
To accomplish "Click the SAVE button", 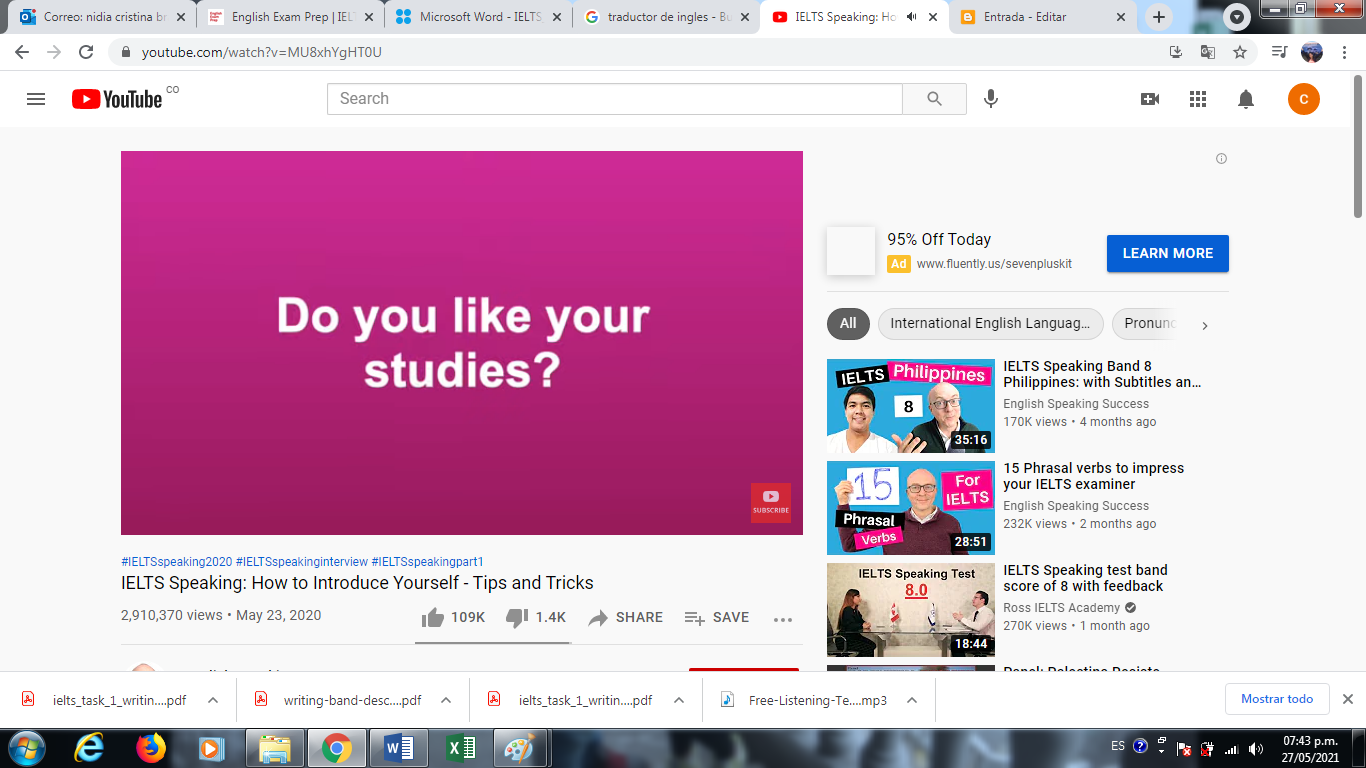I will [717, 618].
